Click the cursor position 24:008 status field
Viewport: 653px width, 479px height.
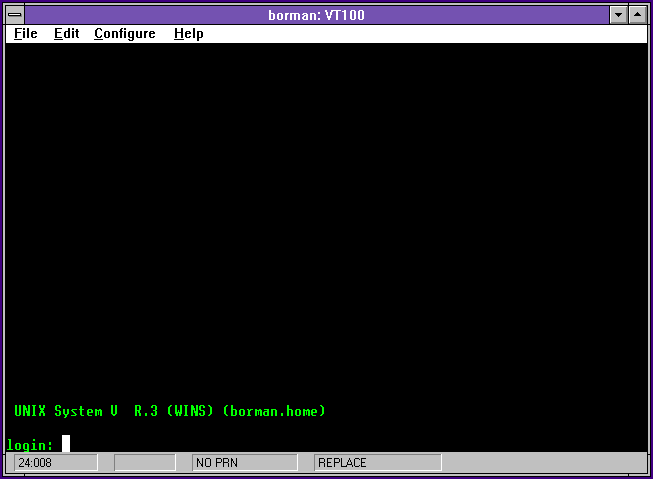(x=56, y=462)
